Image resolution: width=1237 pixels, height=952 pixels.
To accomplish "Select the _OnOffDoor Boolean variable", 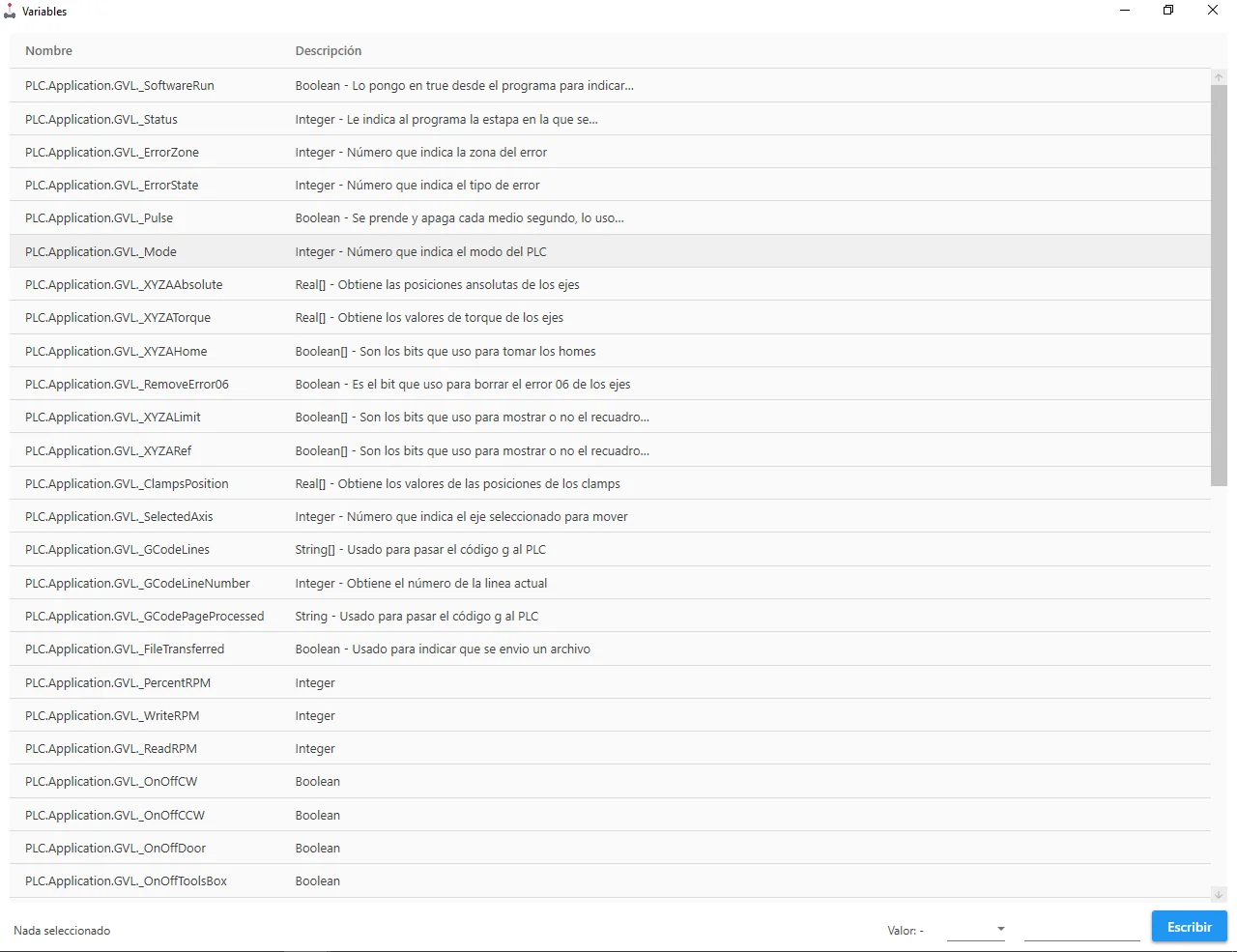I will coord(610,848).
